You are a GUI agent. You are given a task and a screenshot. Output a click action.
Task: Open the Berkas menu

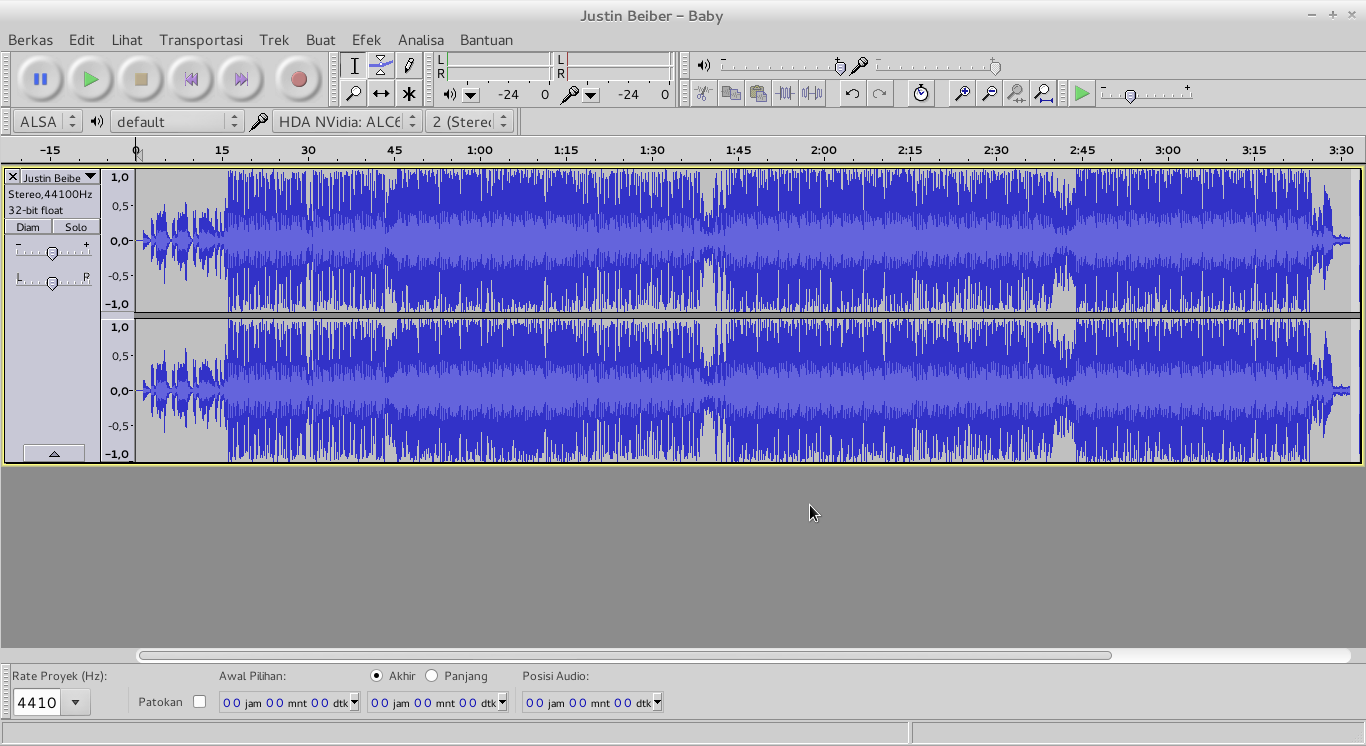30,40
